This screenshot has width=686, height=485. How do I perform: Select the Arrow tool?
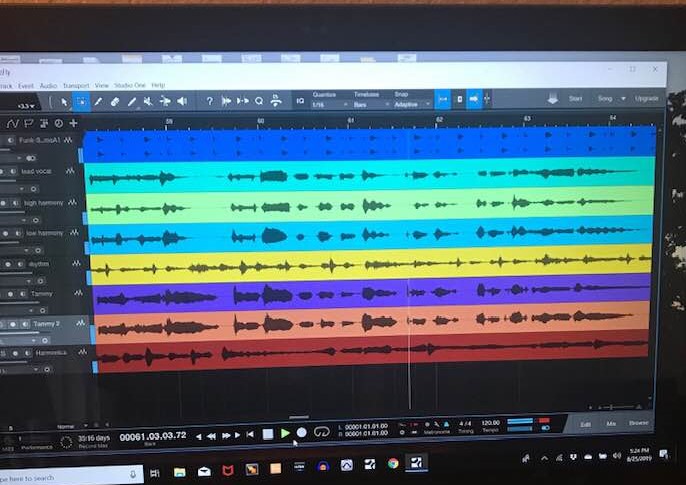tap(64, 102)
